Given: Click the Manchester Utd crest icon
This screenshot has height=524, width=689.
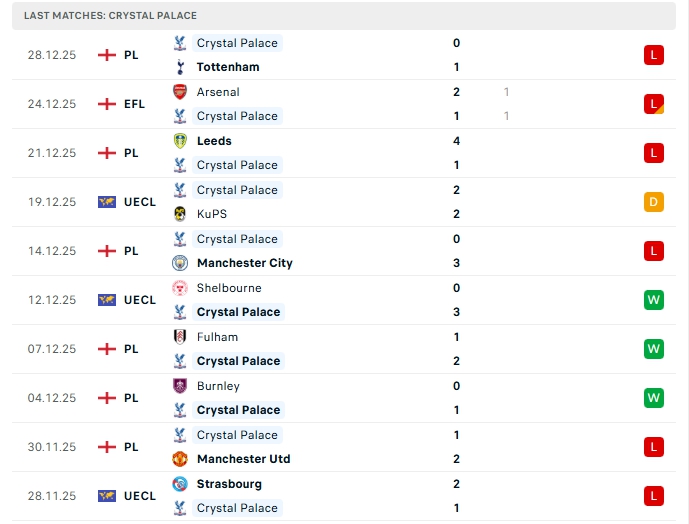Looking at the screenshot, I should [180, 459].
